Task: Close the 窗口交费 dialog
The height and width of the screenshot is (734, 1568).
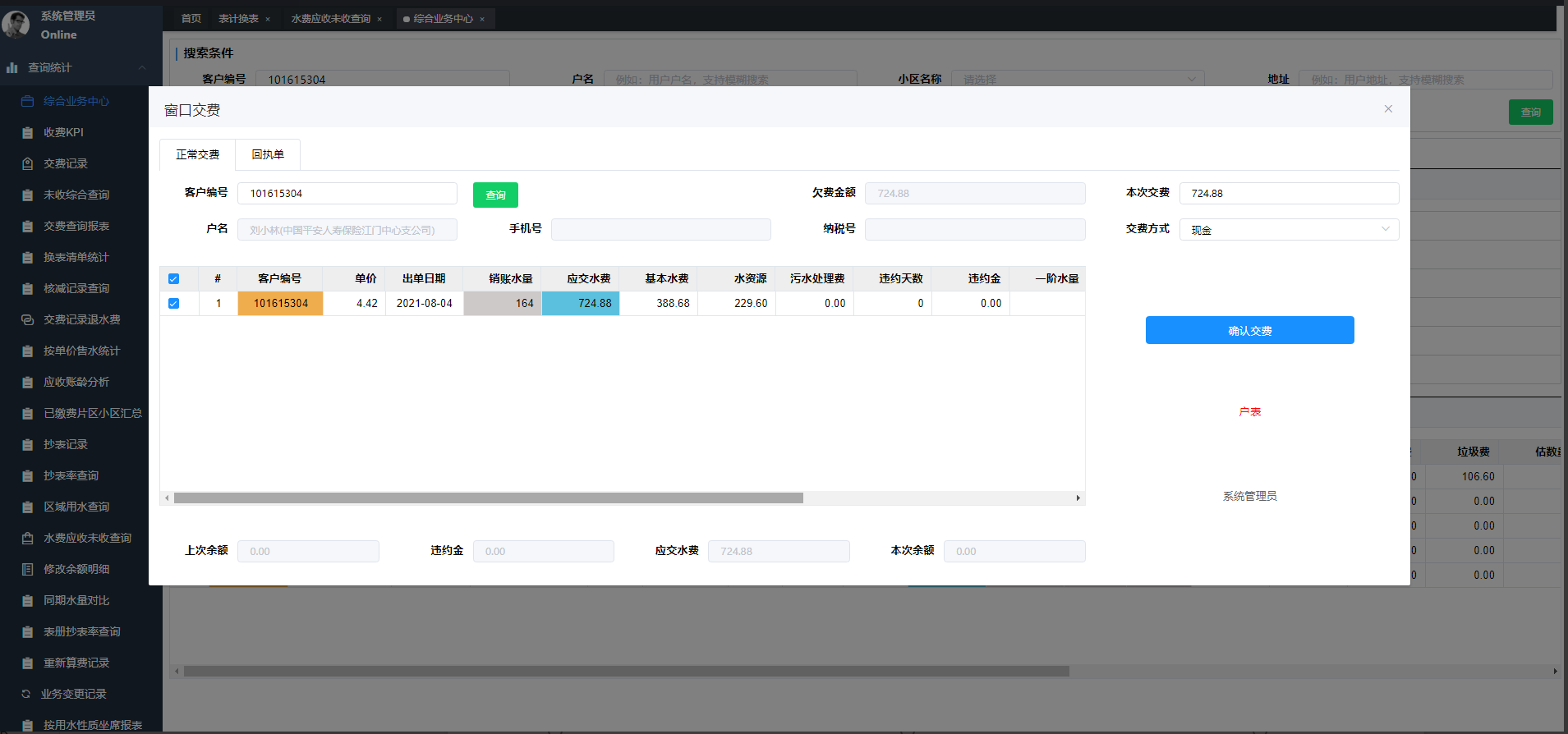Action: (x=1388, y=109)
